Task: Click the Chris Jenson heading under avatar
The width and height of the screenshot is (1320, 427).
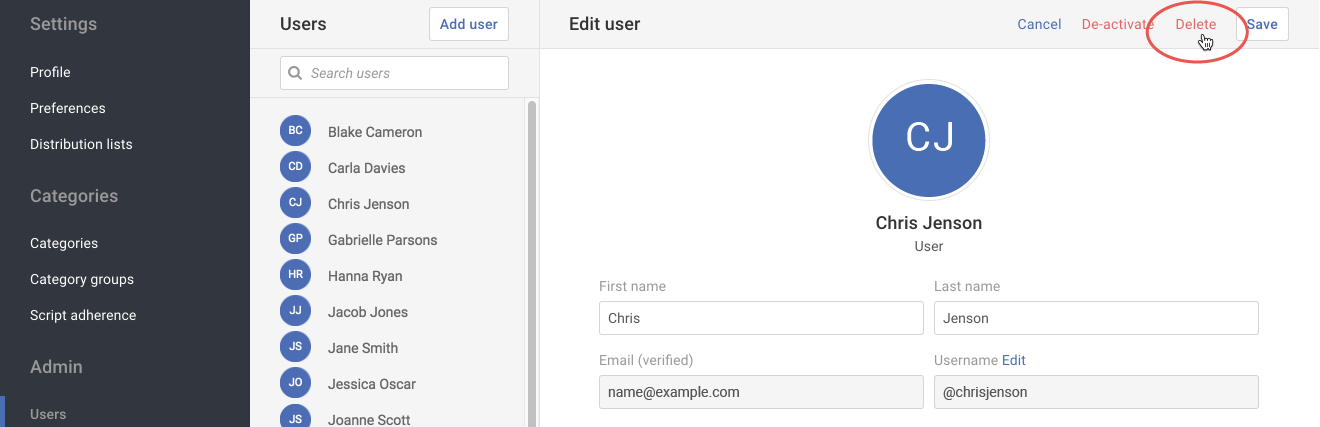Action: coord(929,223)
